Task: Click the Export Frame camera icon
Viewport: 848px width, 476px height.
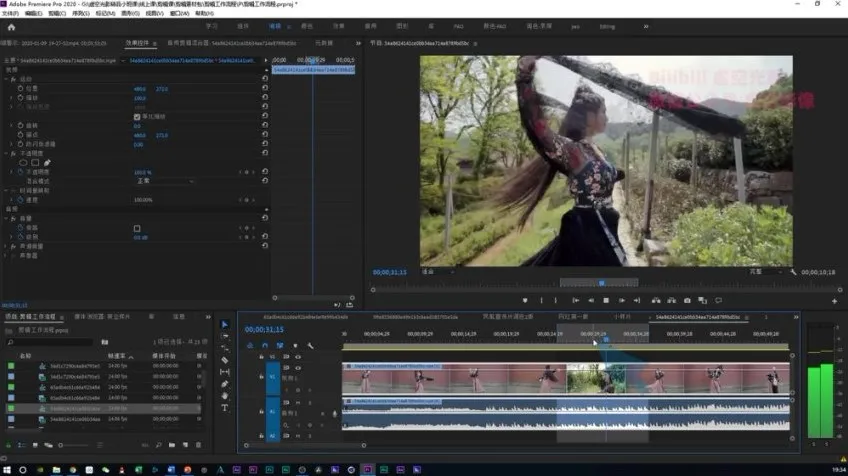Action: (x=687, y=300)
